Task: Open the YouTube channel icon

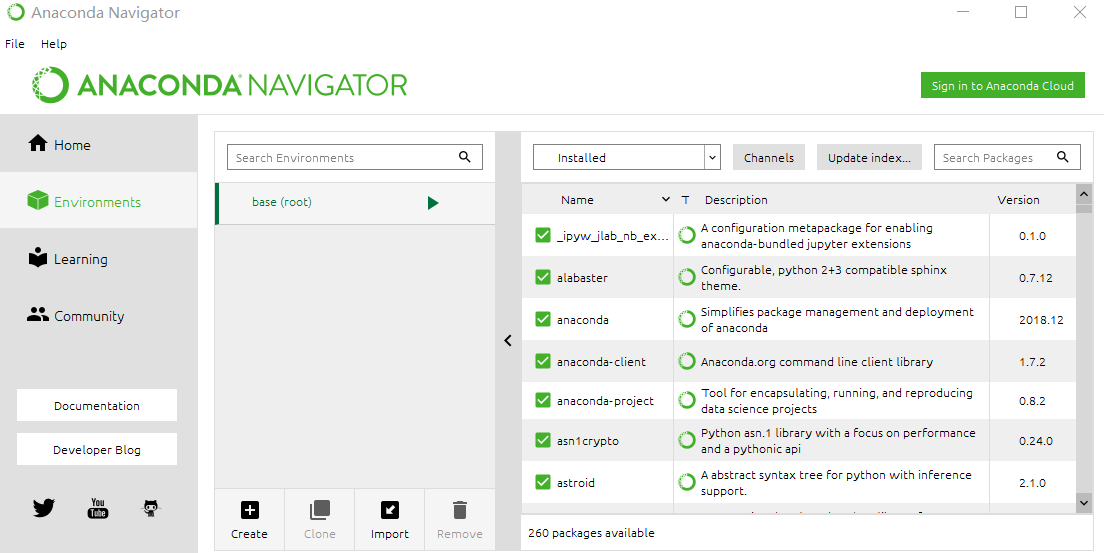Action: click(98, 507)
